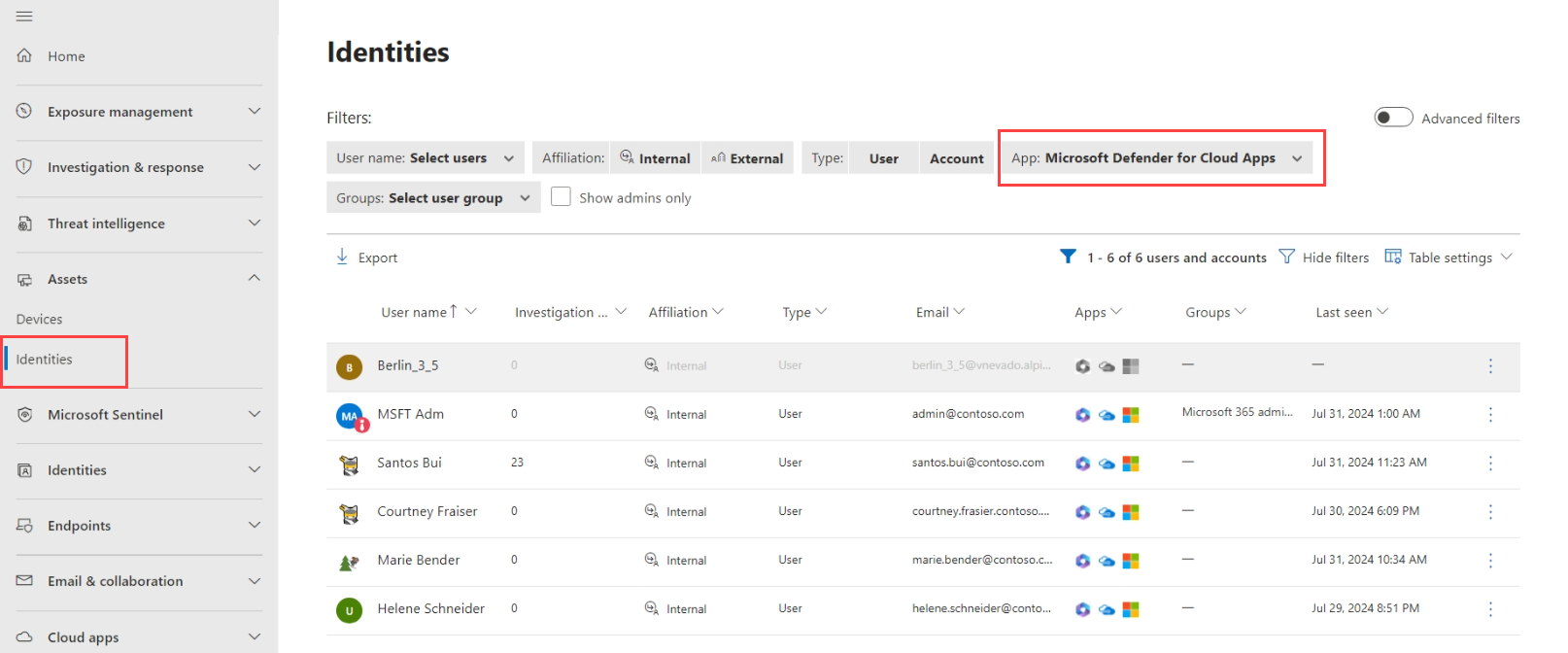This screenshot has height=653, width=1568.
Task: Click the Microsoft Sentinel shield icon
Action: pos(25,415)
